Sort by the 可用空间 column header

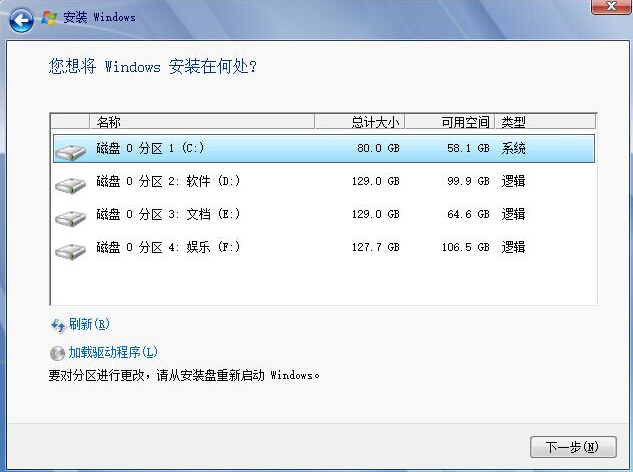tap(450, 122)
